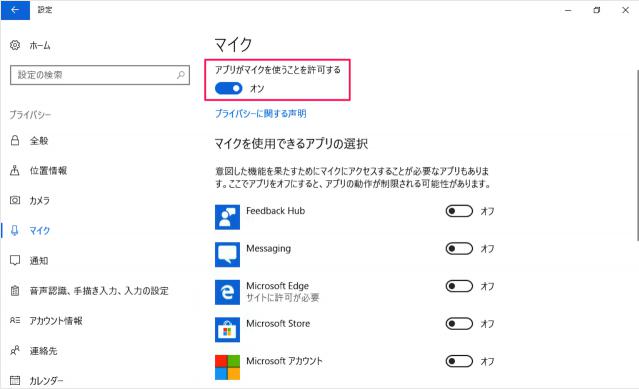Open the アカウント情報 section

[56, 321]
